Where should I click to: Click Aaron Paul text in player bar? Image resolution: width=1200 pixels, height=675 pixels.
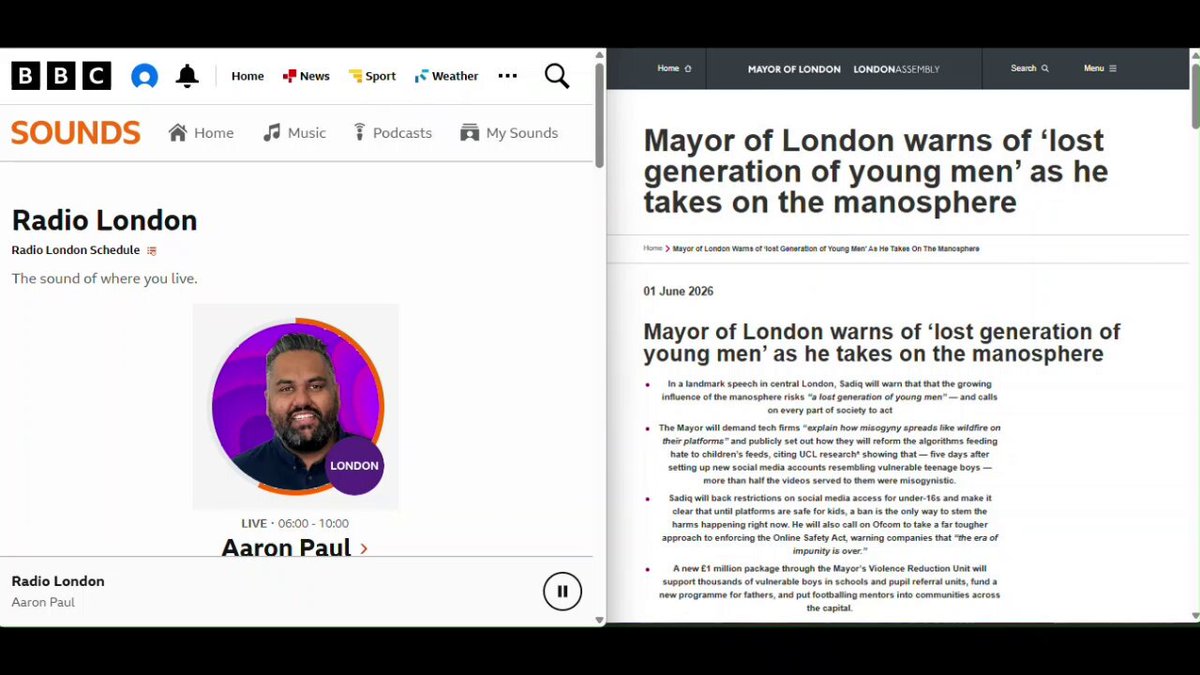(x=43, y=602)
